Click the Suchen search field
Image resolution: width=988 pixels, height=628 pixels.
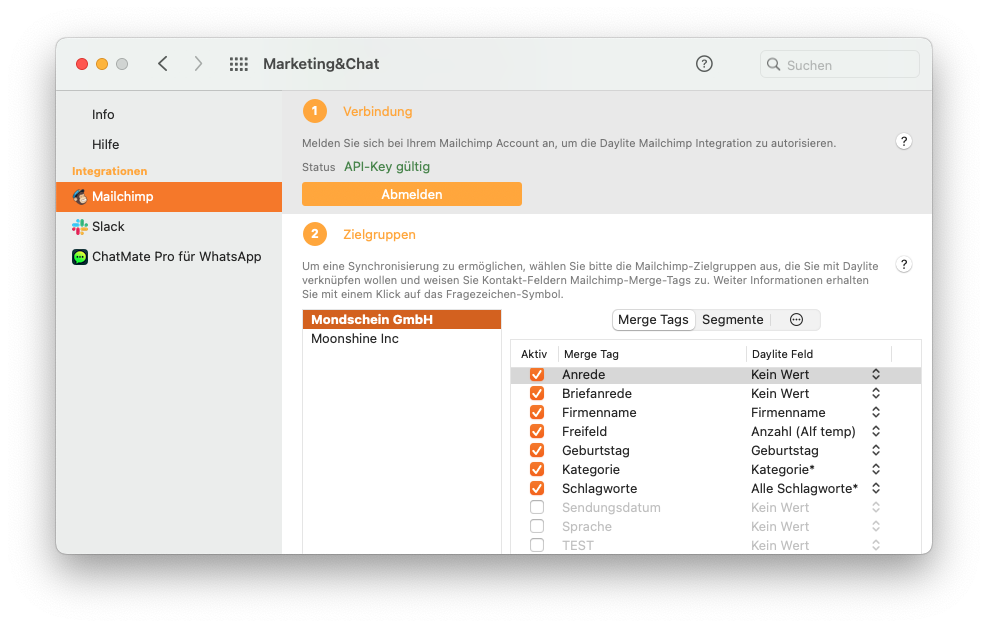tap(840, 64)
